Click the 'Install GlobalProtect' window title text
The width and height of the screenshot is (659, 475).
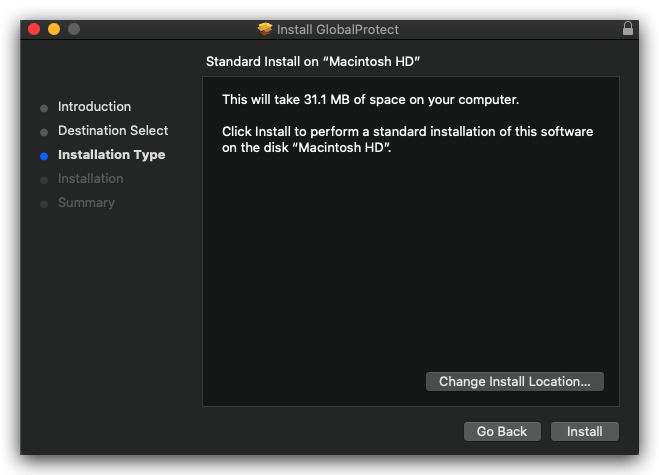(337, 29)
